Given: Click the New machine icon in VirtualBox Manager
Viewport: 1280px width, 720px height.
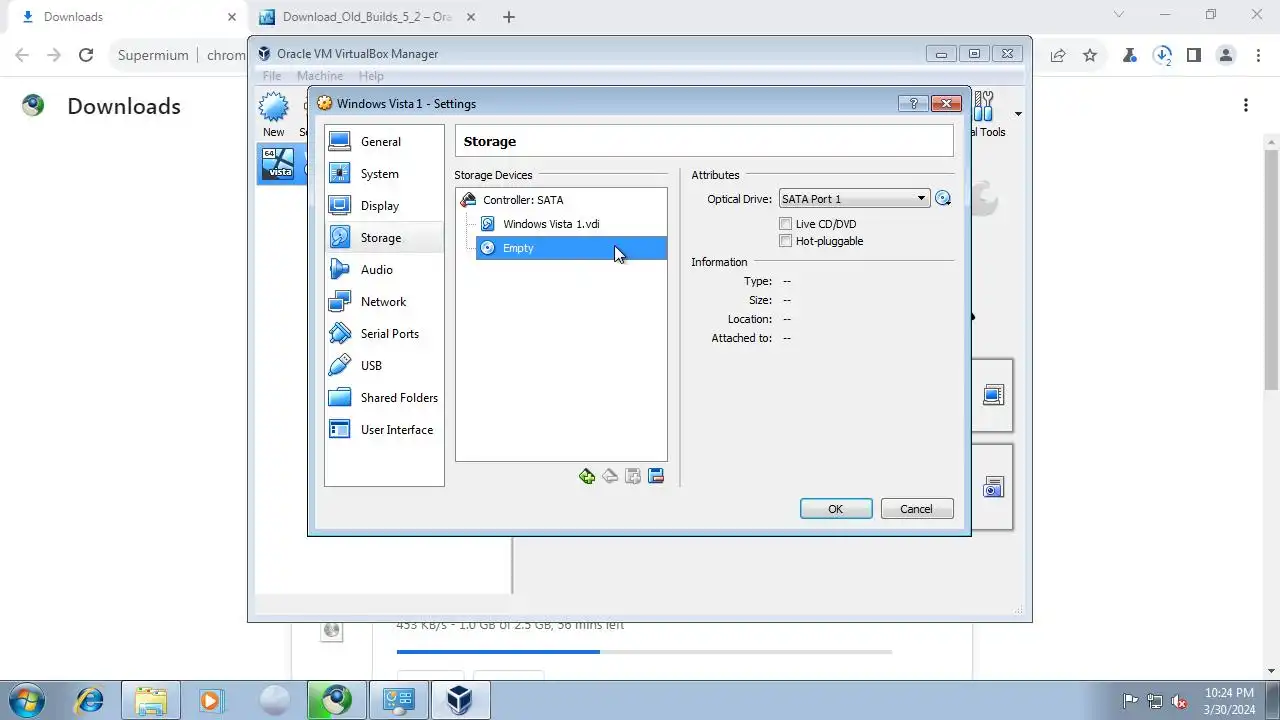Looking at the screenshot, I should 273,114.
